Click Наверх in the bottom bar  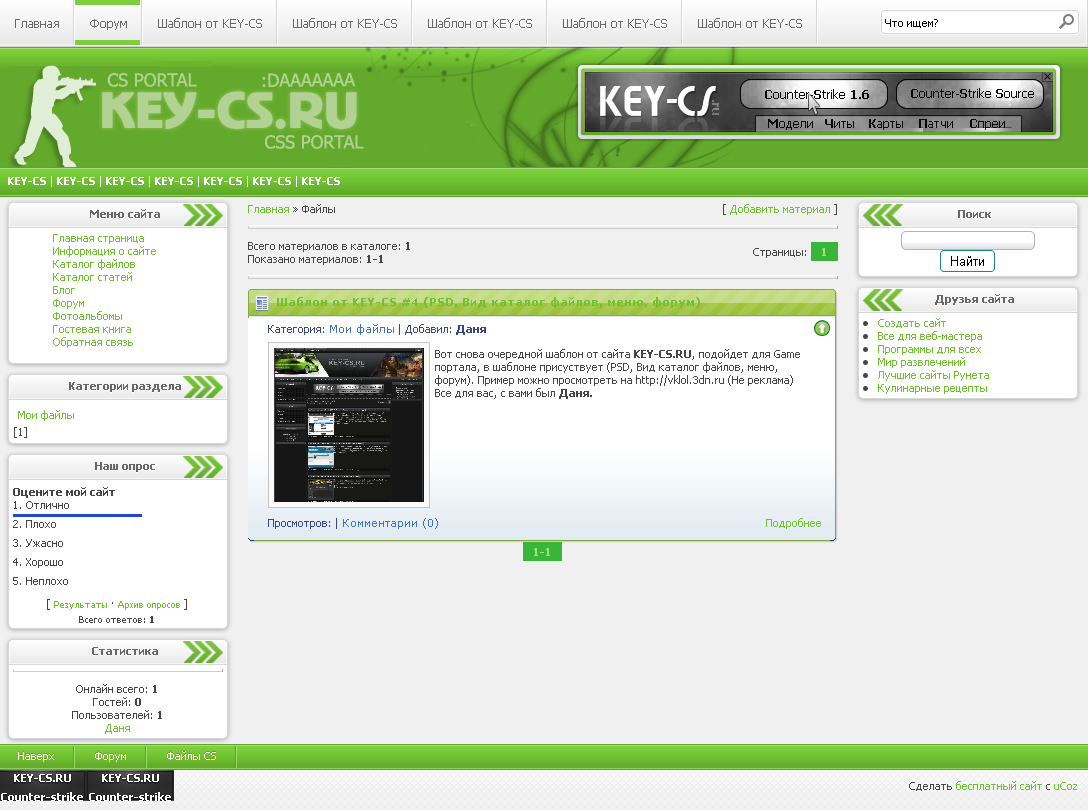pos(35,756)
